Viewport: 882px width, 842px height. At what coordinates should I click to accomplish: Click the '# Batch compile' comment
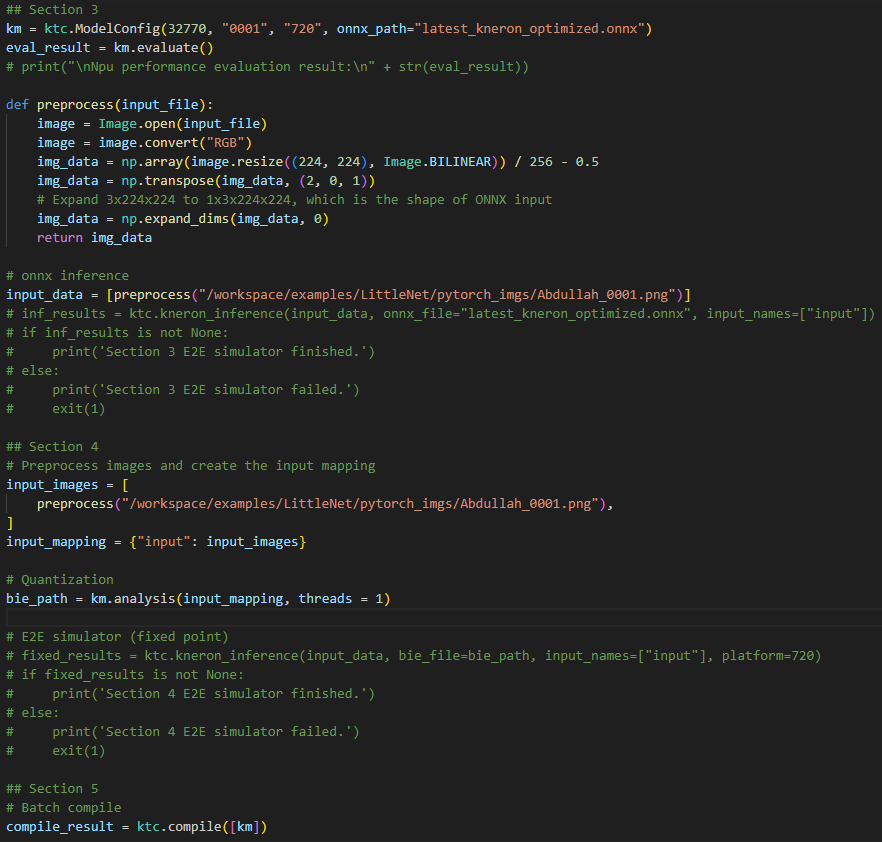[64, 808]
